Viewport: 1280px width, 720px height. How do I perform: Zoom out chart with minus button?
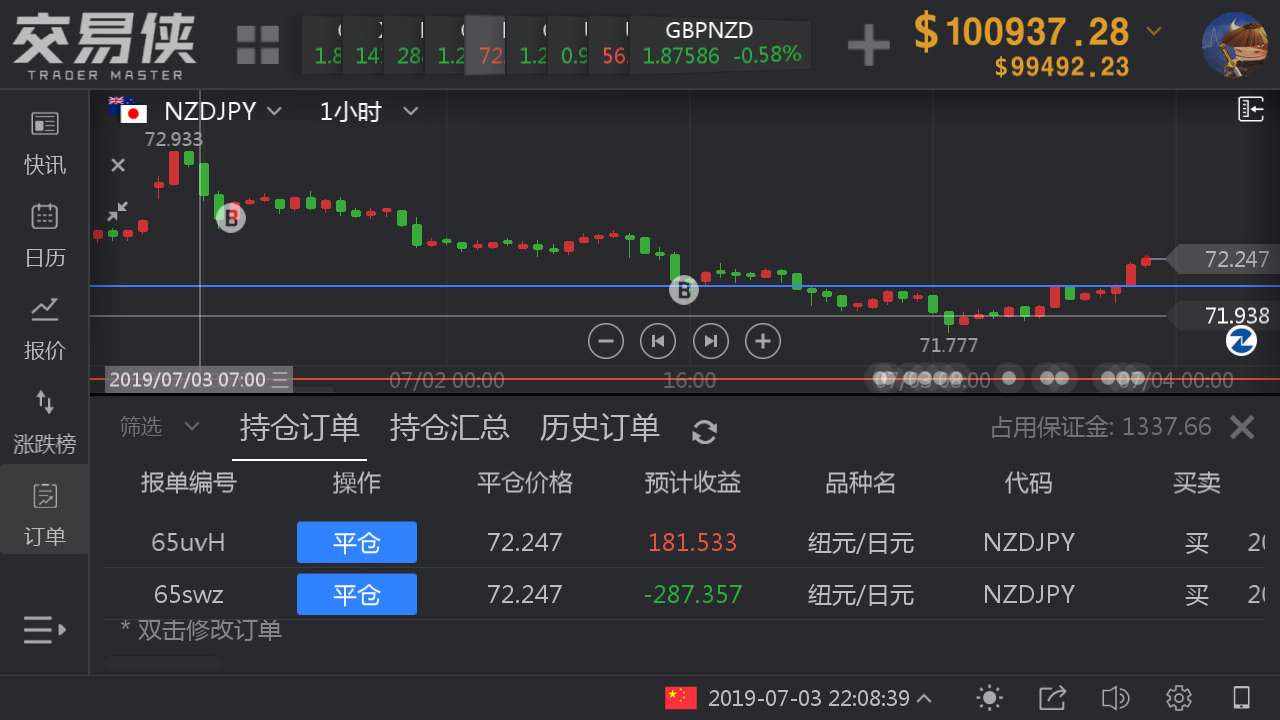[x=605, y=341]
